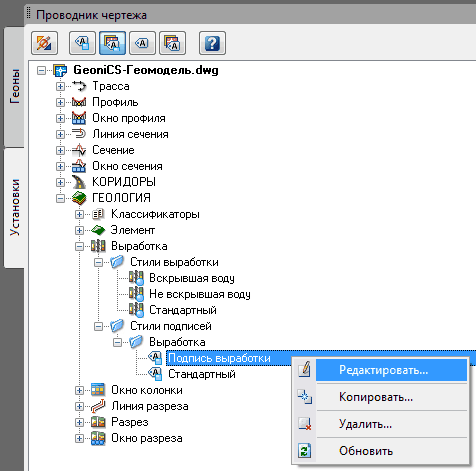This screenshot has height=471, width=476.
Task: Switch to the Геоны side tab
Action: [x=14, y=87]
